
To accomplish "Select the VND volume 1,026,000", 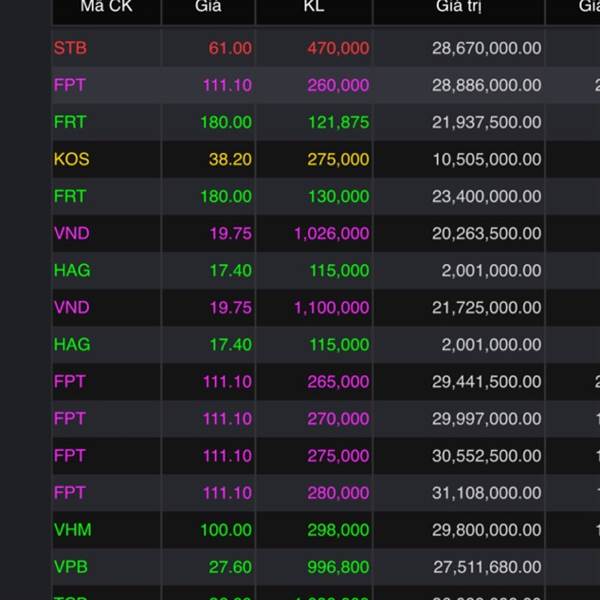I will (332, 233).
